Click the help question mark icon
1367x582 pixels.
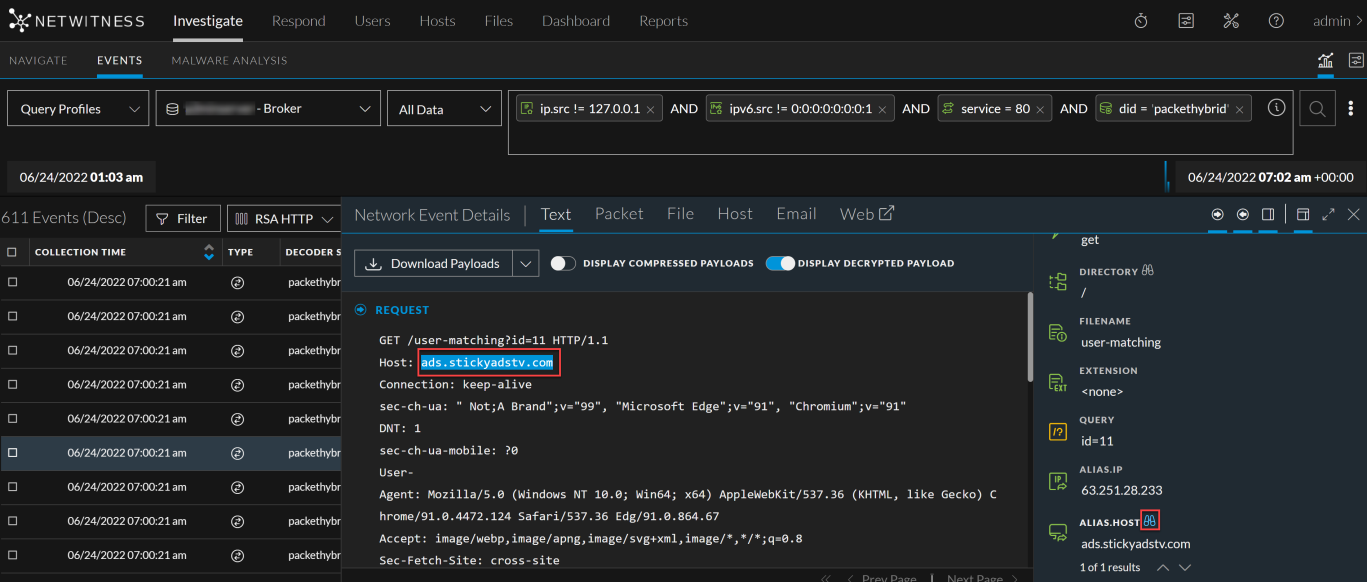coord(1276,21)
